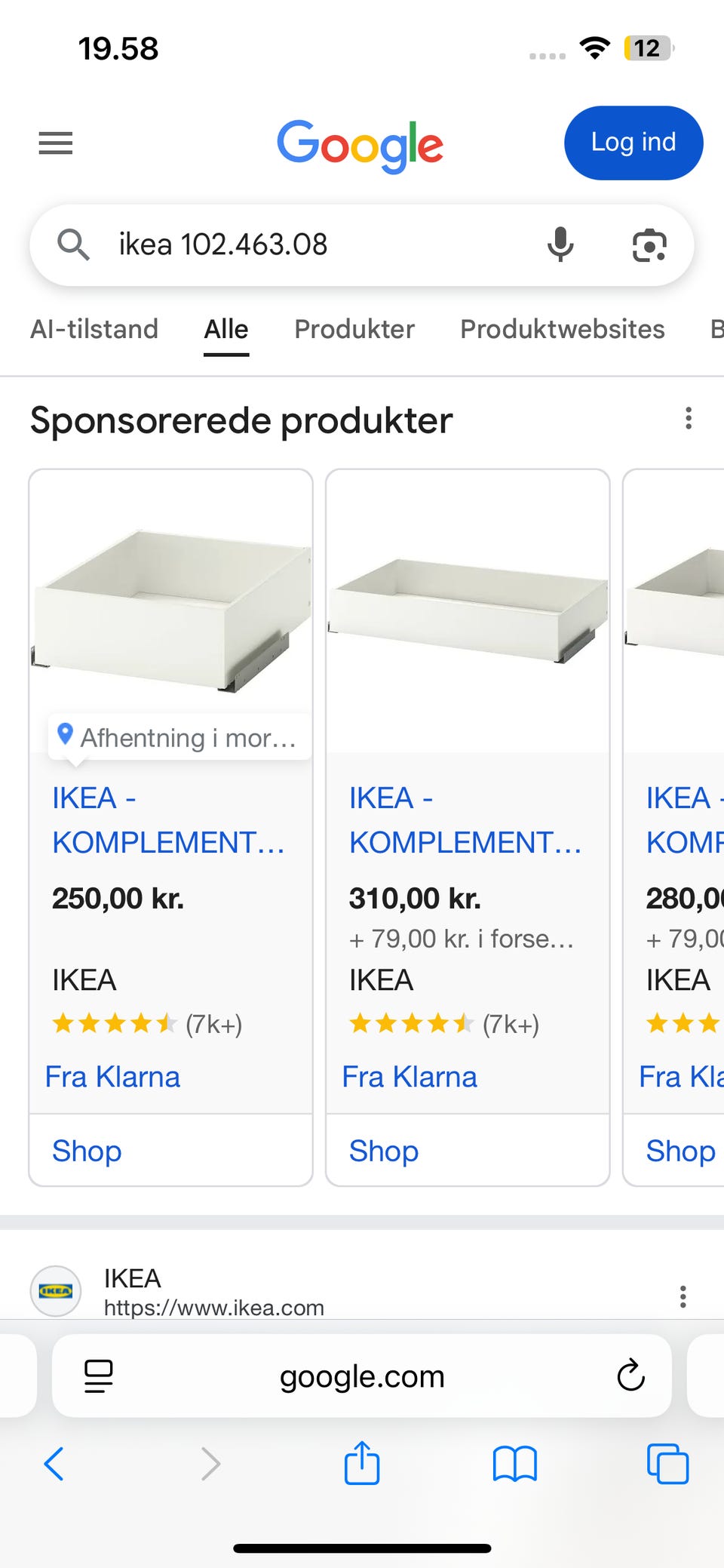Tap the Safari share icon
This screenshot has width=724, height=1568.
click(x=362, y=1464)
